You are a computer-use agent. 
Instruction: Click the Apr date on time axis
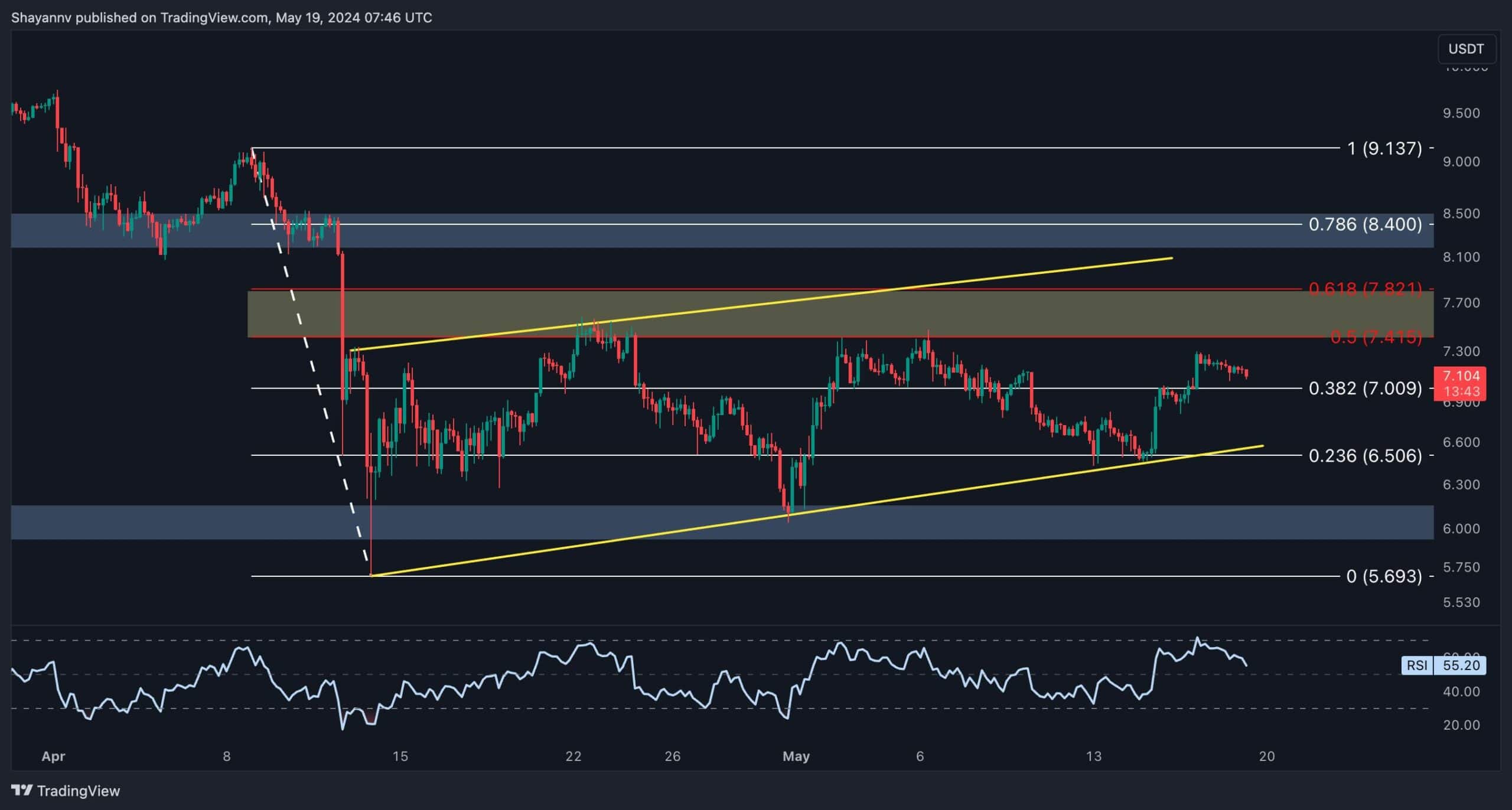(53, 756)
